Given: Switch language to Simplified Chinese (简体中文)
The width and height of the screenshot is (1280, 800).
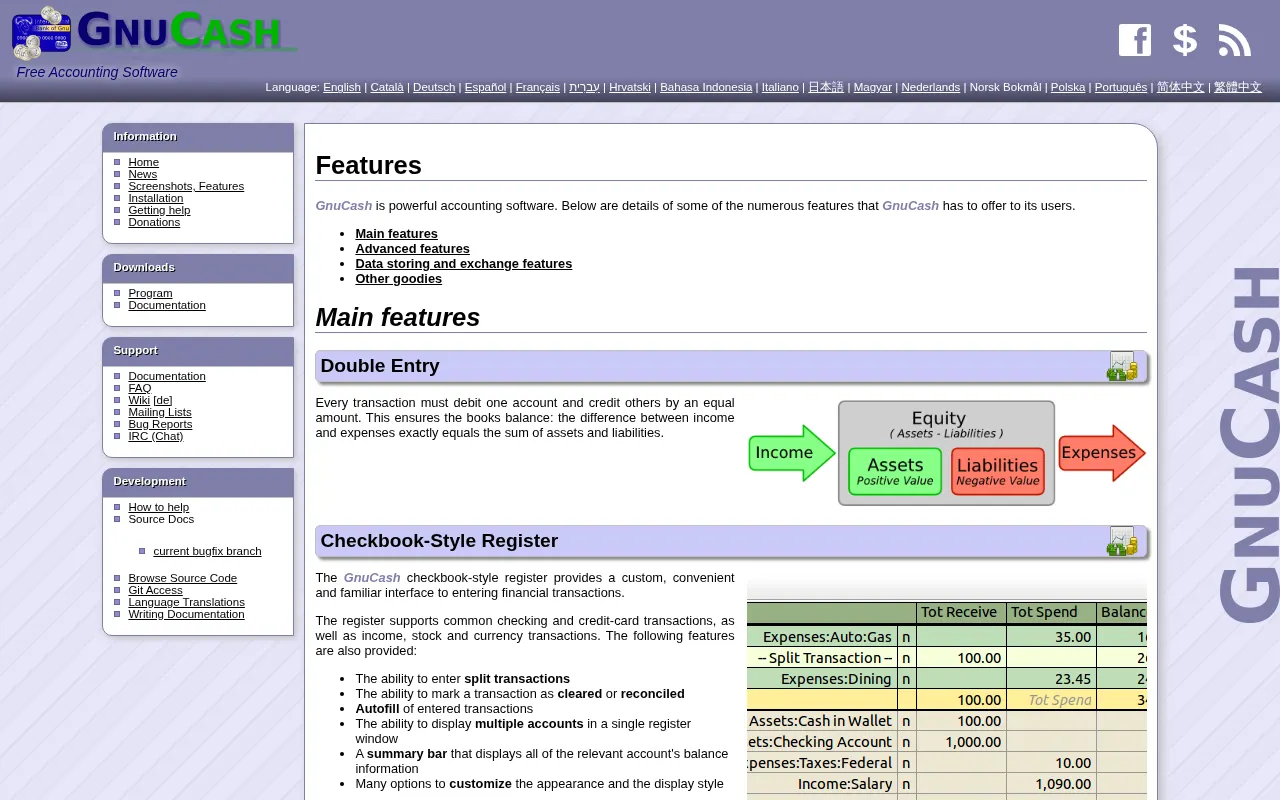Looking at the screenshot, I should click(x=1181, y=88).
